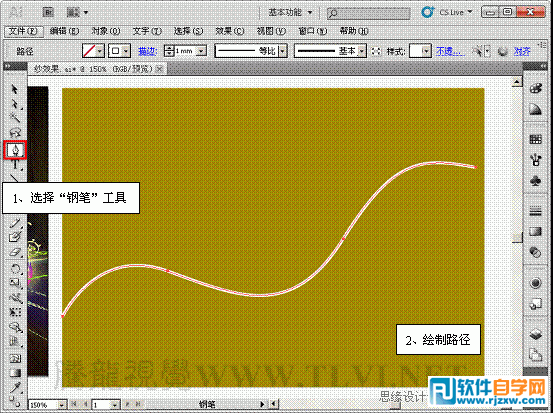Open the fill color dropdown arrow

tap(100, 51)
